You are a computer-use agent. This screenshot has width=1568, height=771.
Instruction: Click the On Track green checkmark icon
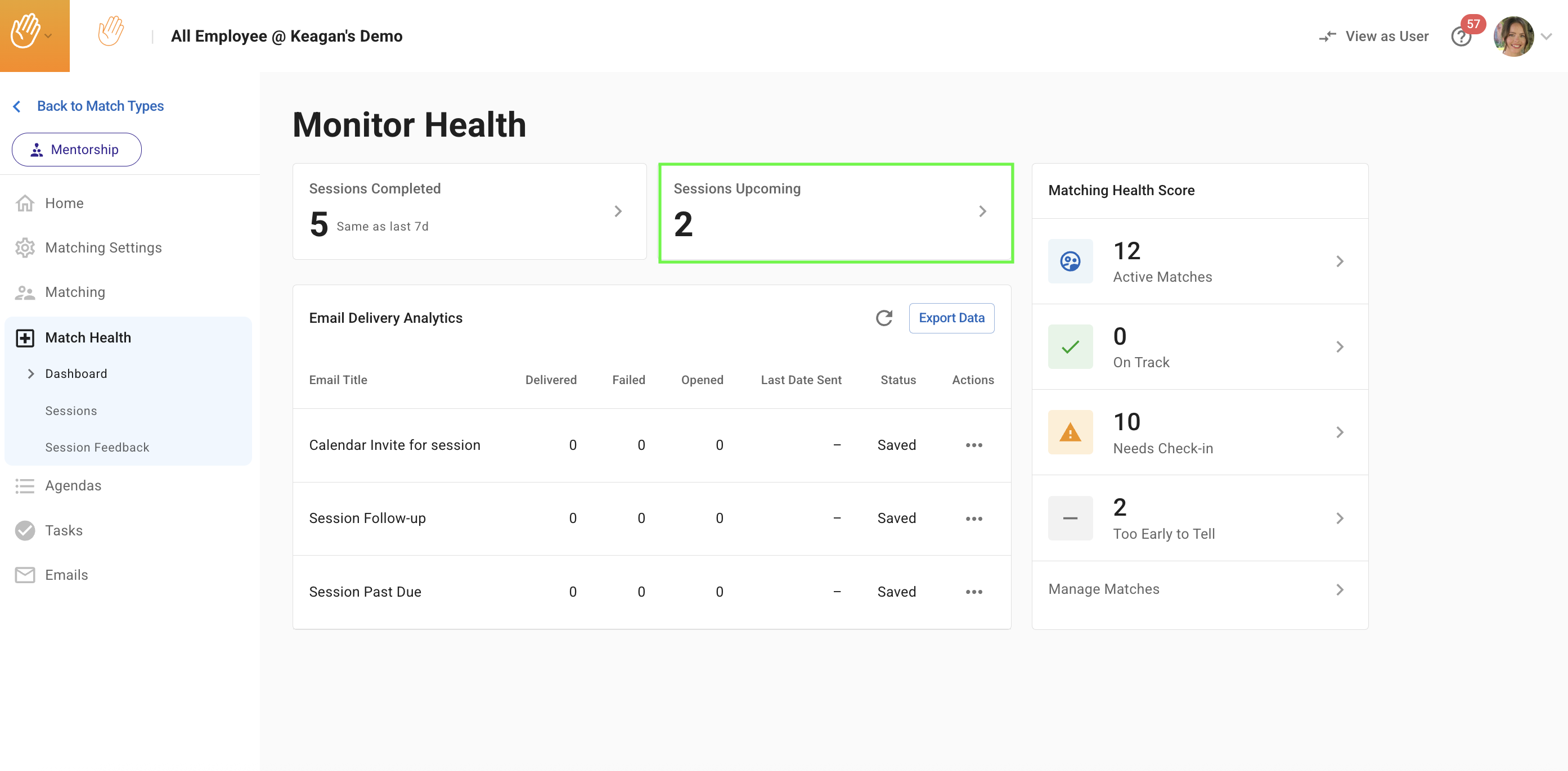click(1070, 347)
